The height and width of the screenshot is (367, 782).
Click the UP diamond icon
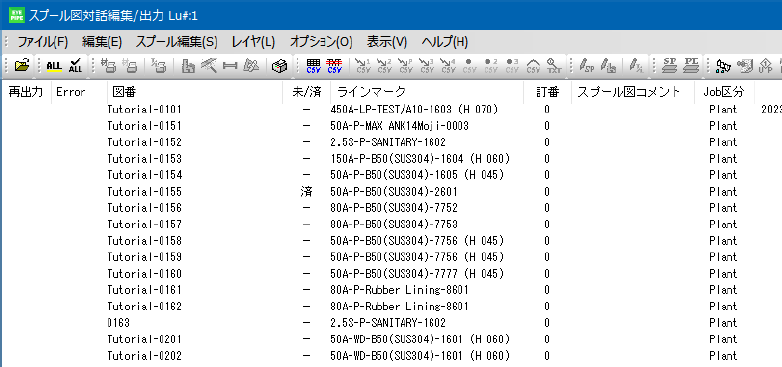766,66
